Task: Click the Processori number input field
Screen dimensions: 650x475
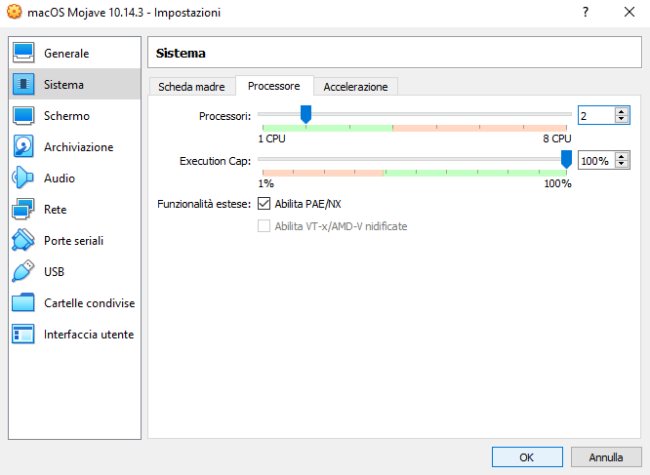Action: click(595, 116)
